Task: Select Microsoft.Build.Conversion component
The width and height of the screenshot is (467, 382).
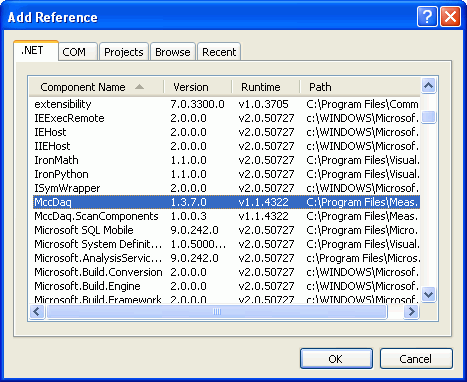Action: tap(226, 272)
